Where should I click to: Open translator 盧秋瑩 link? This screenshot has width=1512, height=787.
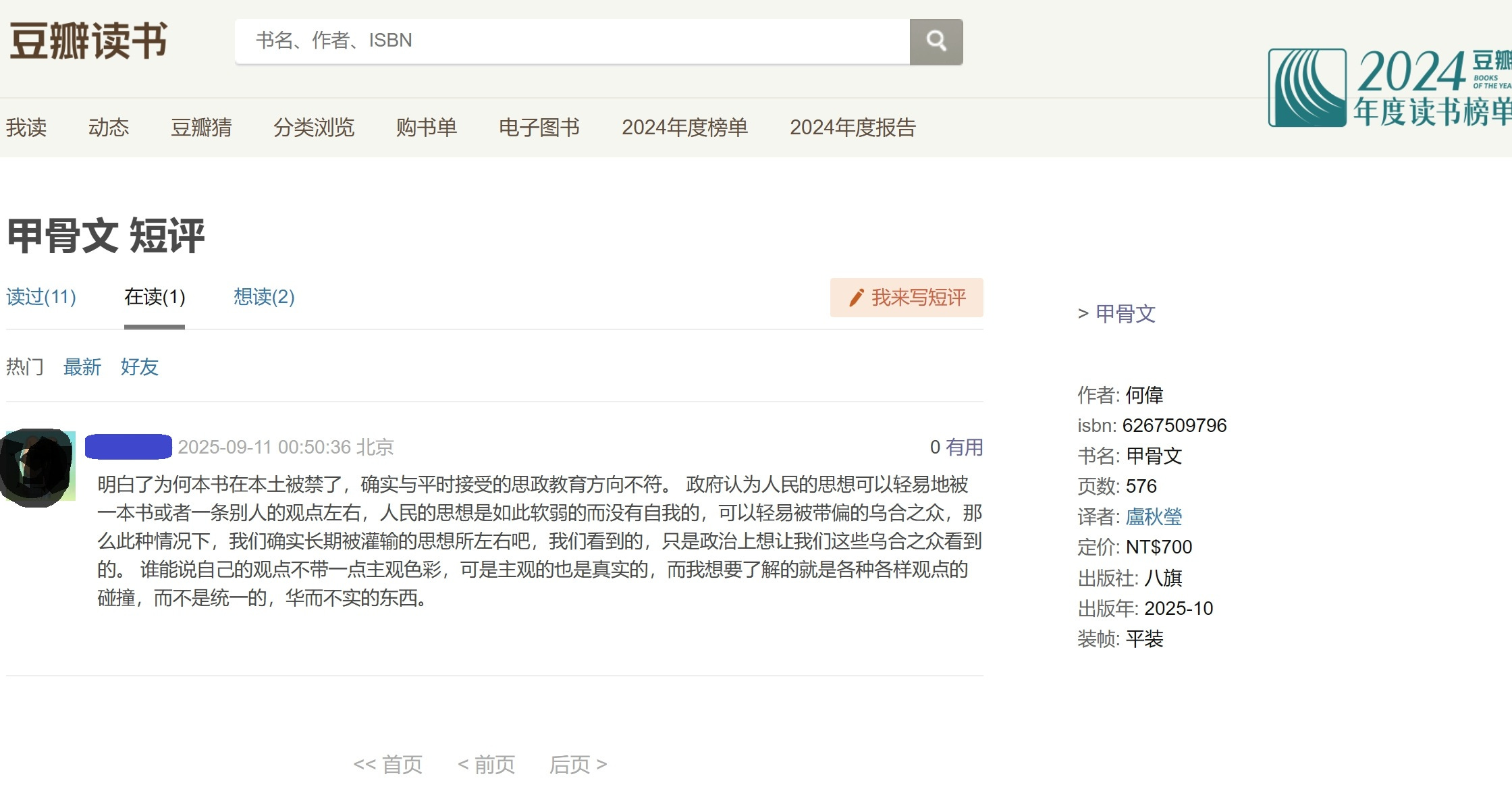1154,517
